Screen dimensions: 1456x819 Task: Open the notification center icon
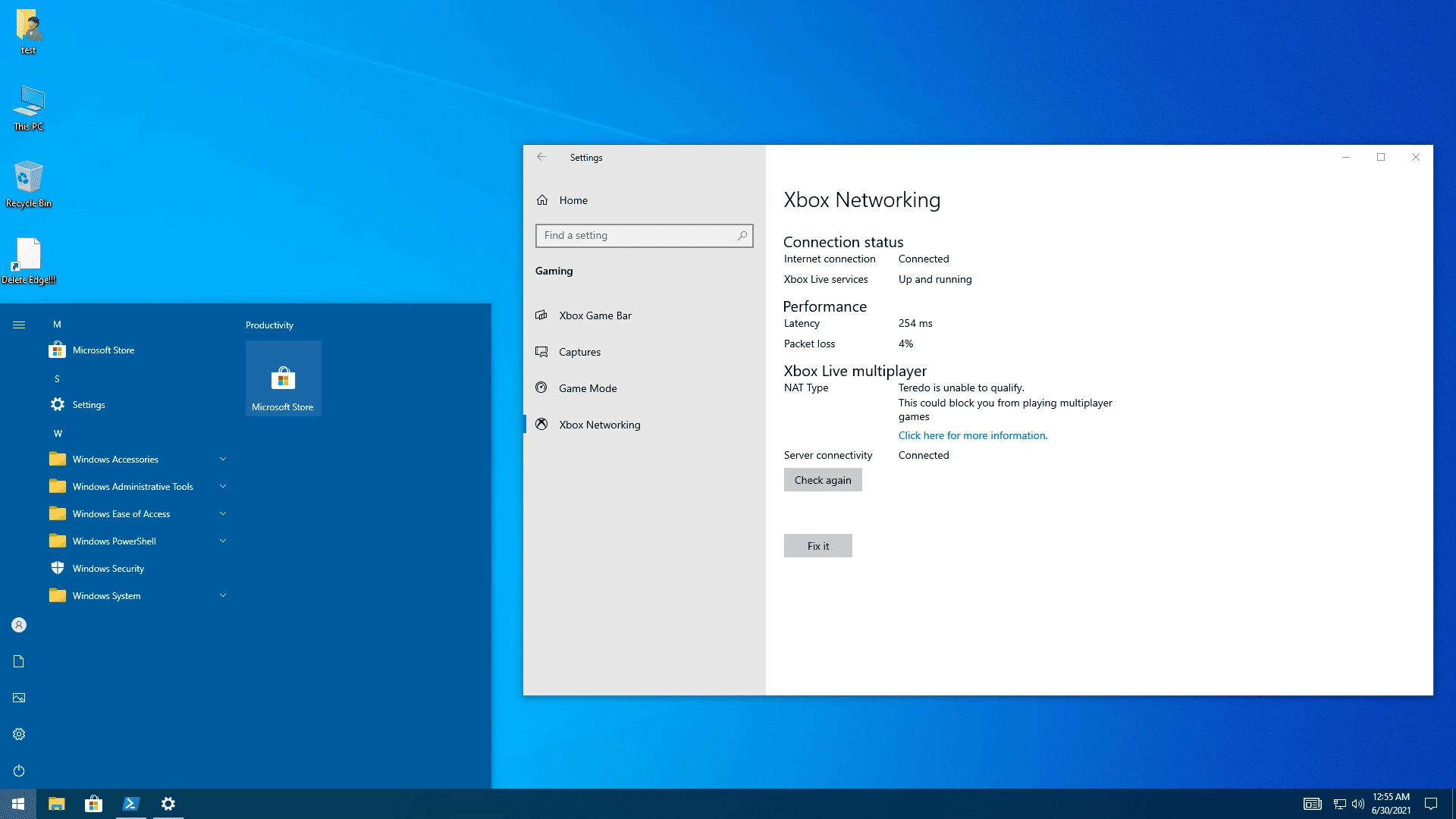(1431, 804)
